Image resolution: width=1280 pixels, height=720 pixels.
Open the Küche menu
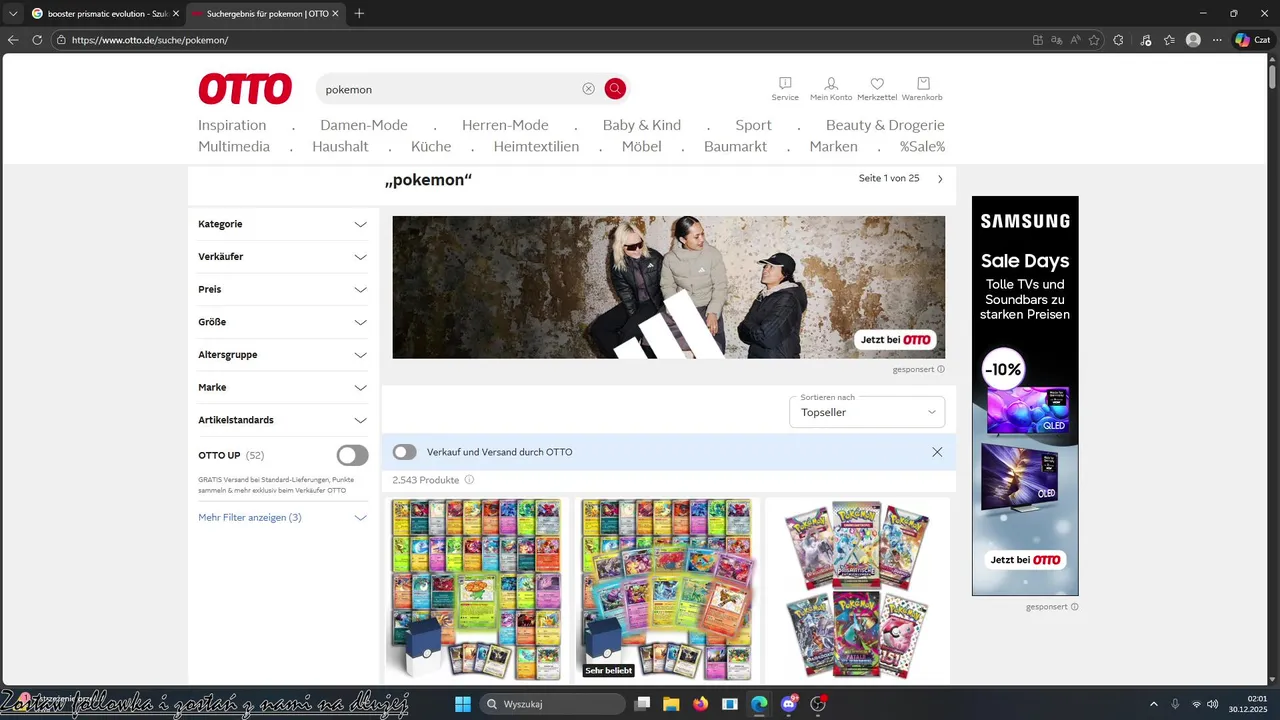tap(431, 146)
